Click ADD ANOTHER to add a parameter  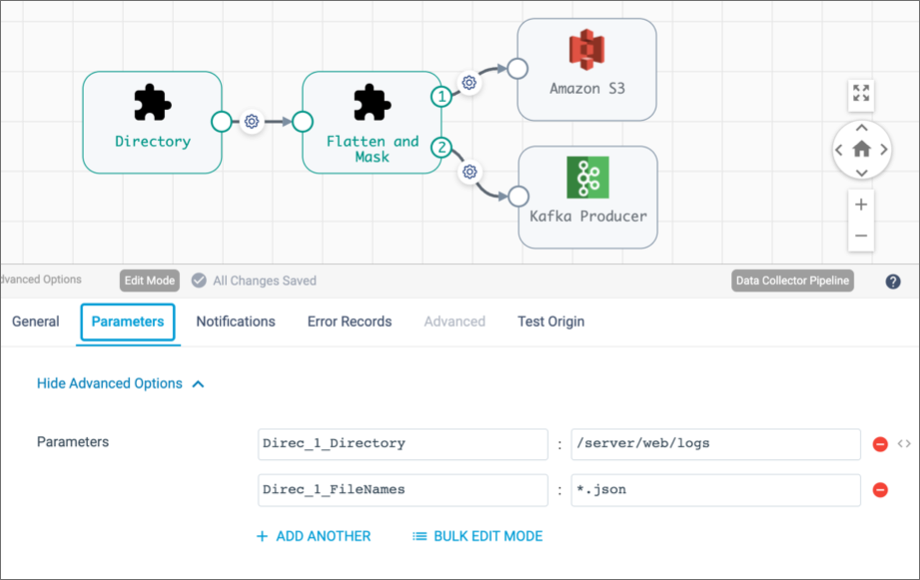click(314, 536)
